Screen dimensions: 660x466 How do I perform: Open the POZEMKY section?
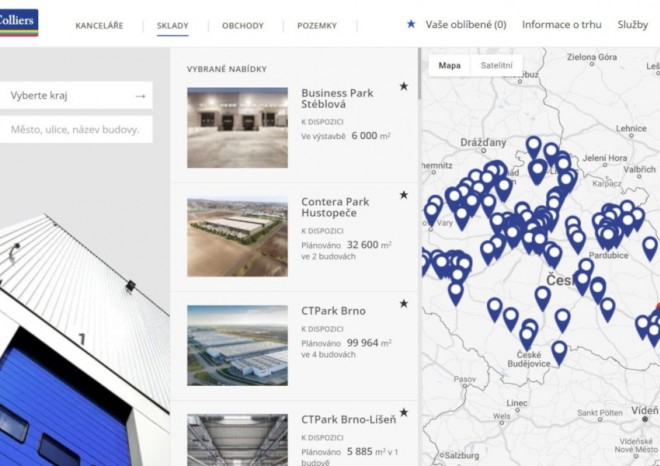[x=317, y=26]
